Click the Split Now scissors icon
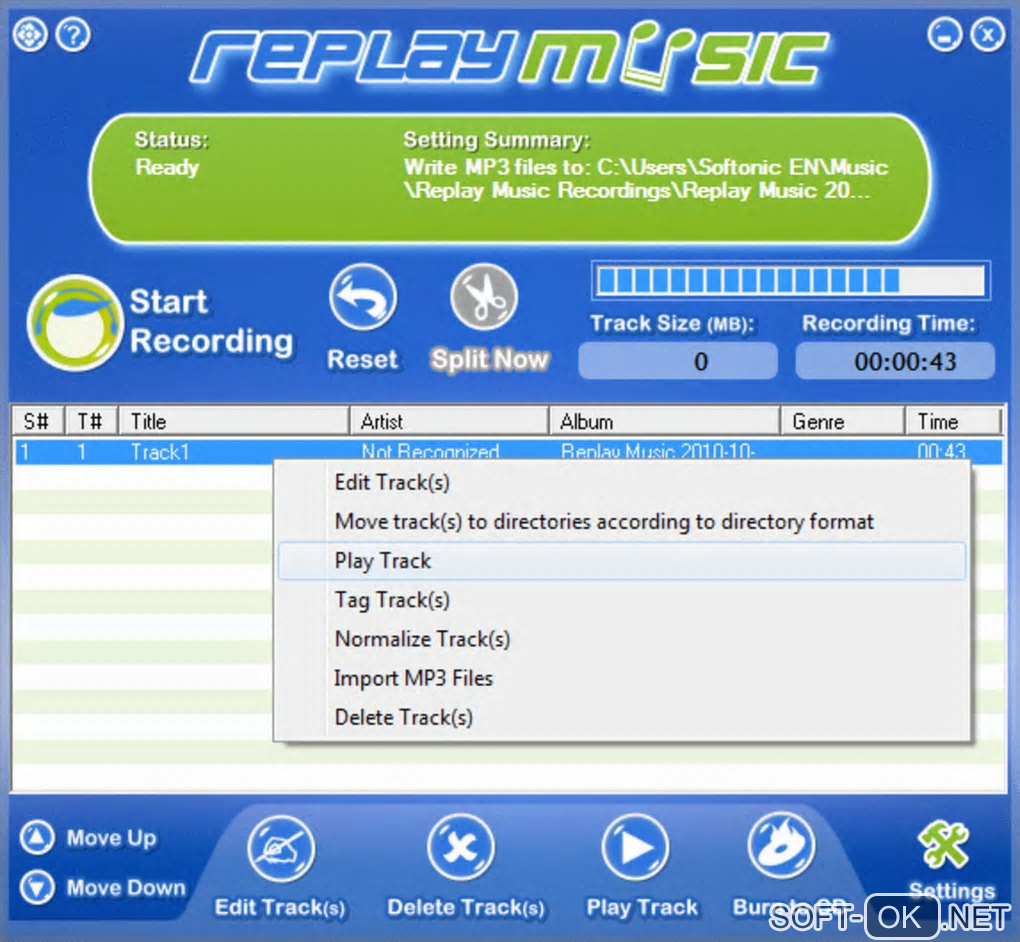 click(484, 297)
